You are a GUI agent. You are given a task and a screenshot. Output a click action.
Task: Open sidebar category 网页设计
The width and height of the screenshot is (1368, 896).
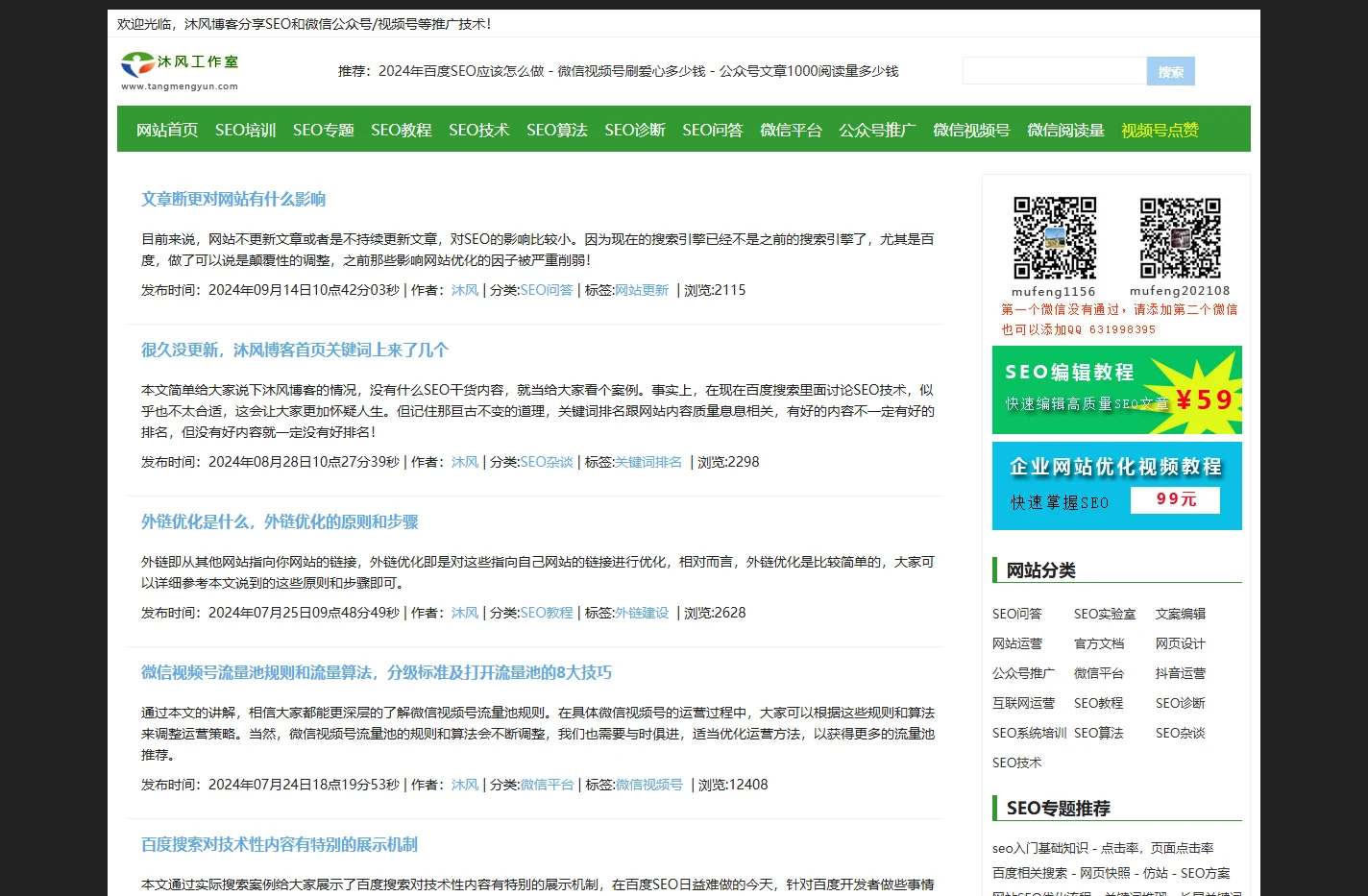pyautogui.click(x=1181, y=643)
